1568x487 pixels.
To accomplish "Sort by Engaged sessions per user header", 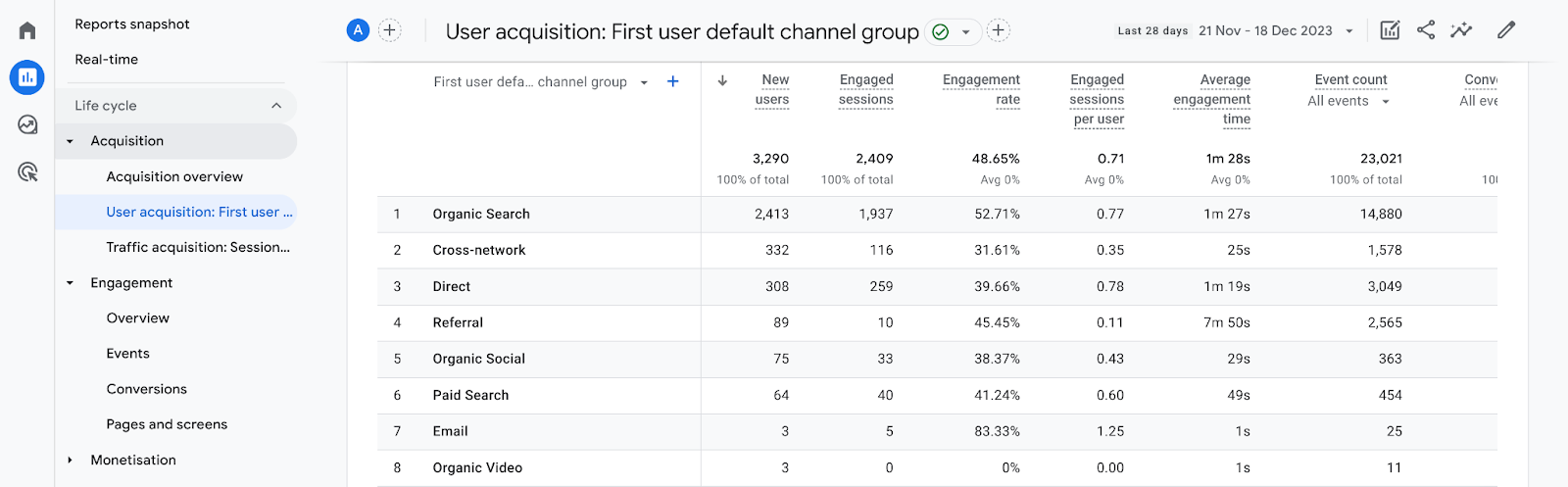I will point(1097,99).
